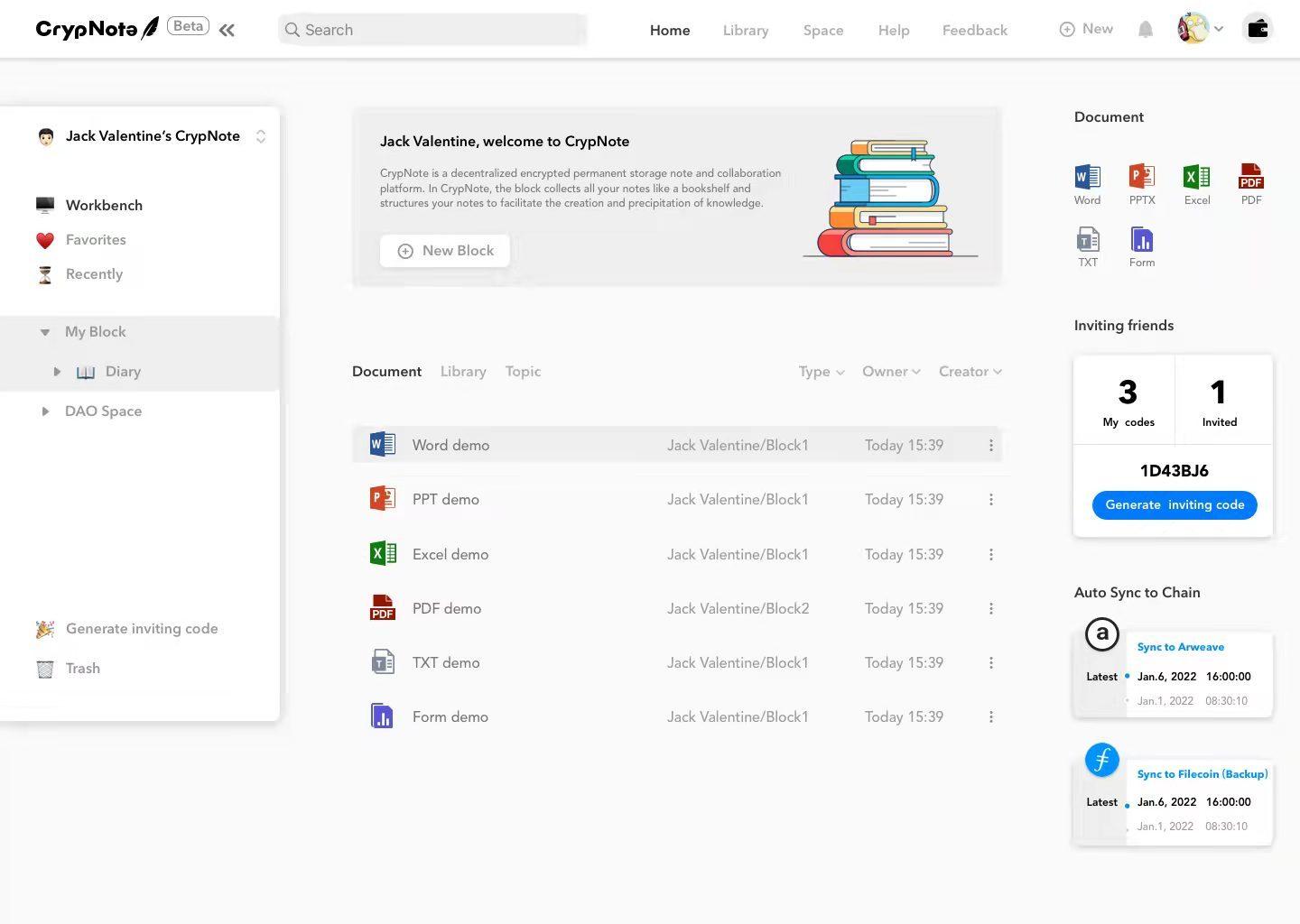1300x924 pixels.
Task: Create a new PPTX document
Action: click(1142, 183)
